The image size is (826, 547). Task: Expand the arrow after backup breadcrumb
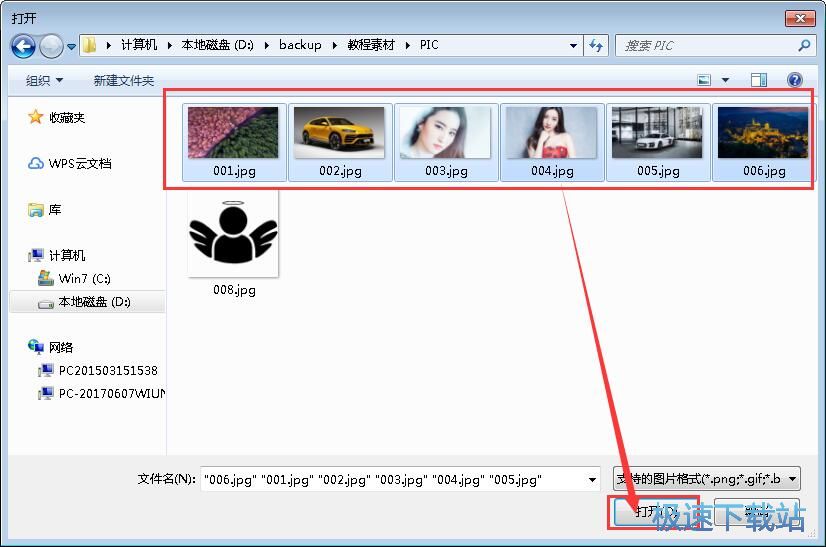click(335, 46)
